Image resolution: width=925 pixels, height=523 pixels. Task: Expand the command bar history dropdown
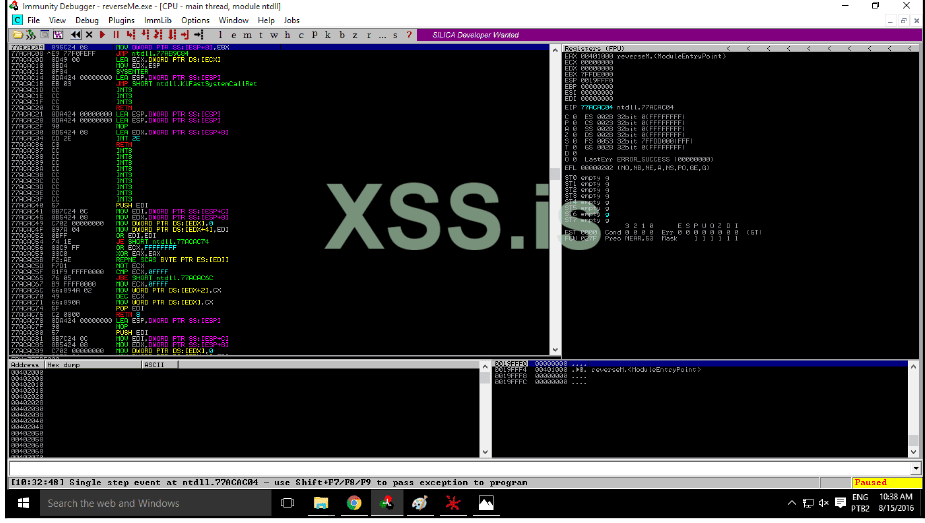(x=916, y=468)
